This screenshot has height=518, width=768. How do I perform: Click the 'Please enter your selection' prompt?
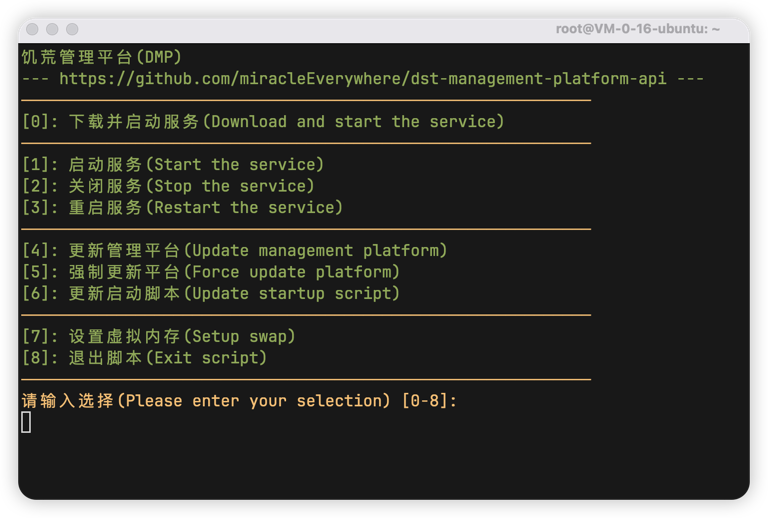tap(239, 401)
